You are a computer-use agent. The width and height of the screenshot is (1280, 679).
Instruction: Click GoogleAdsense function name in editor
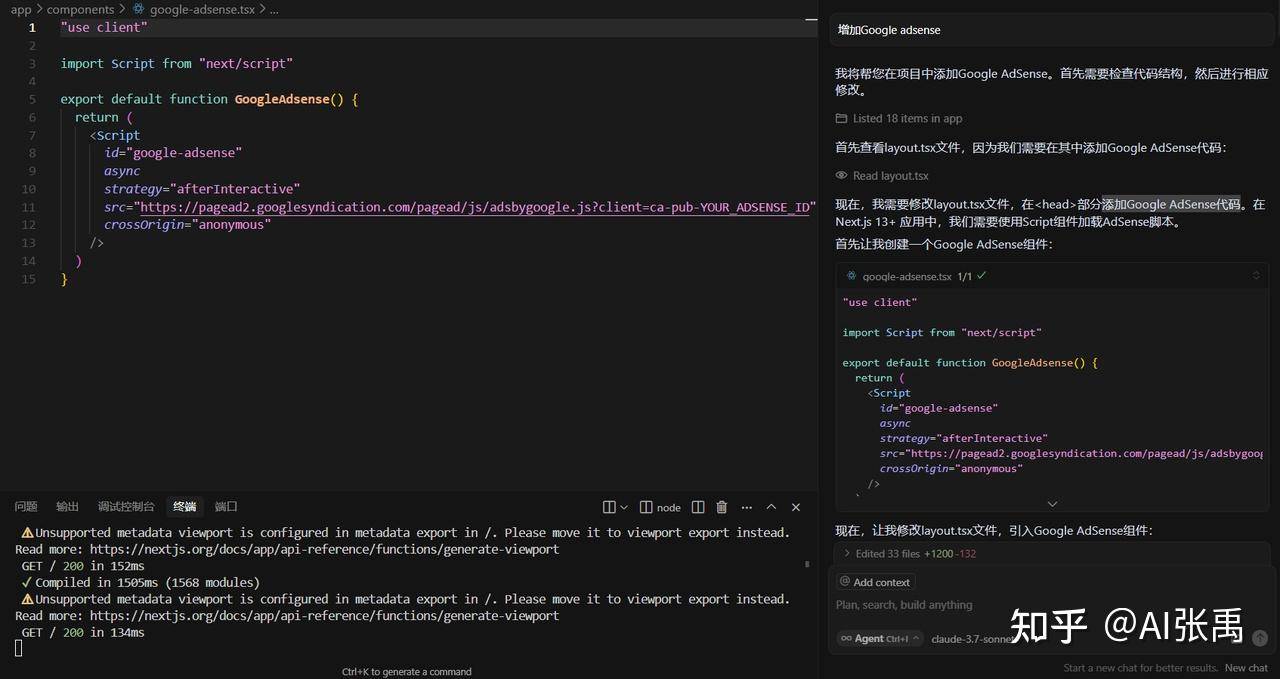point(282,99)
